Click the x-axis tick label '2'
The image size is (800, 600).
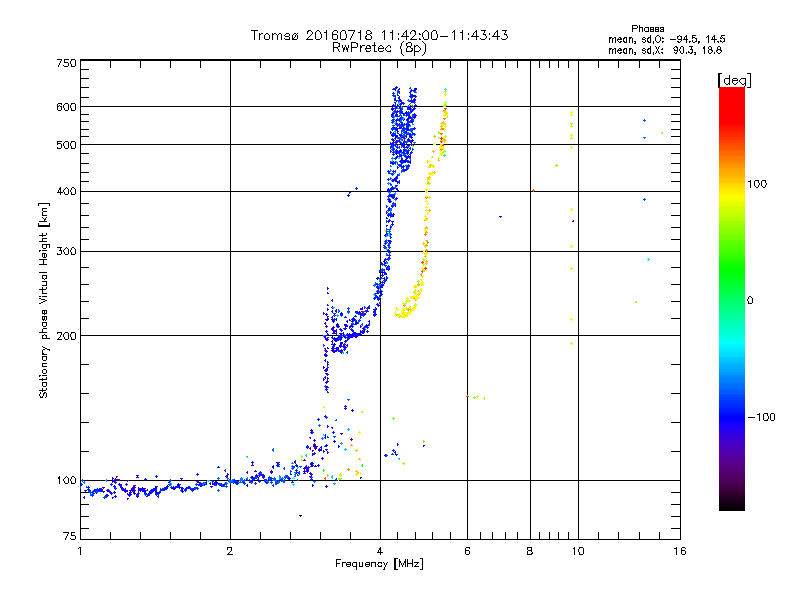coord(230,551)
